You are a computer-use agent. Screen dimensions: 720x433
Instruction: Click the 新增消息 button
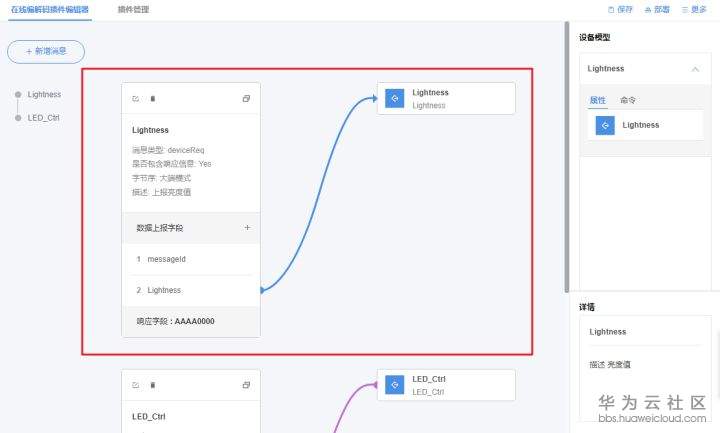(x=46, y=51)
